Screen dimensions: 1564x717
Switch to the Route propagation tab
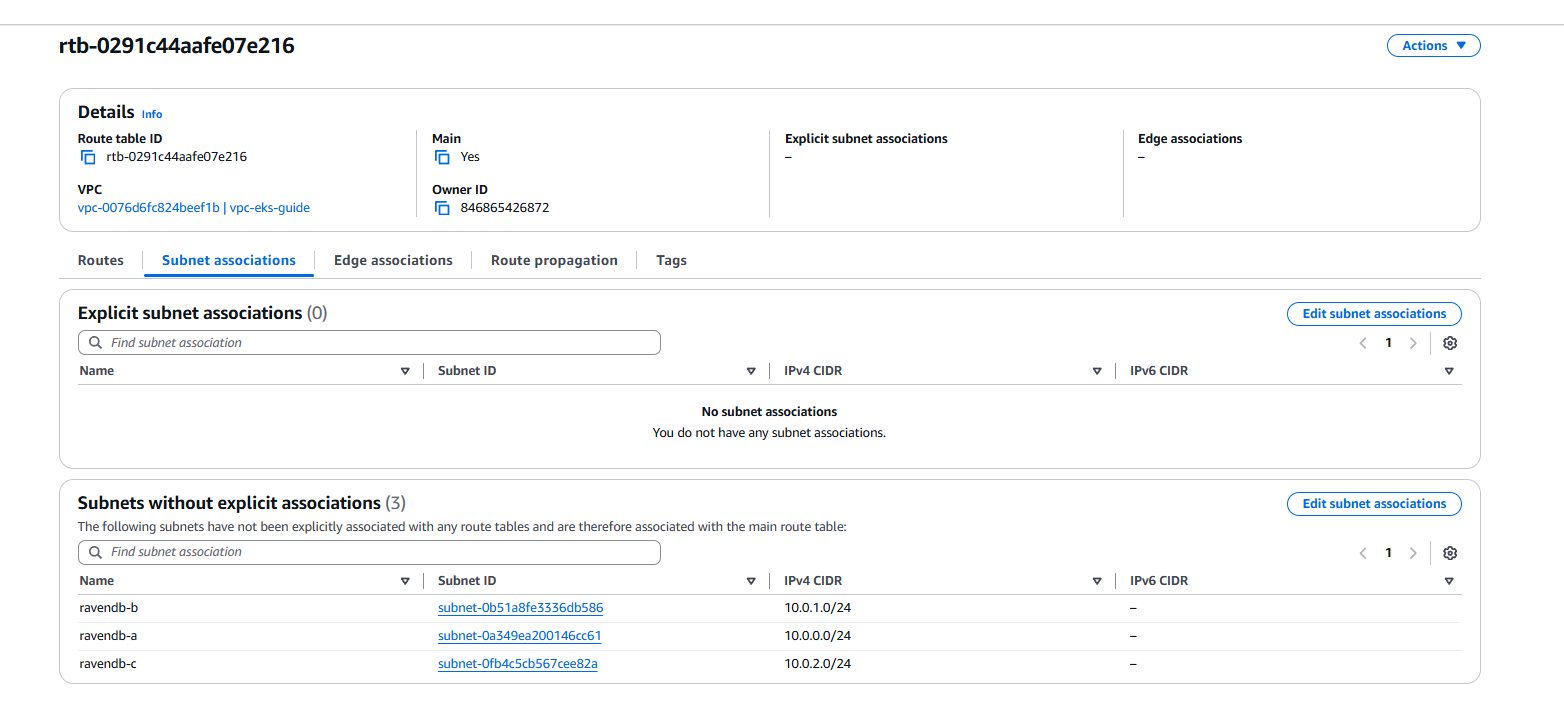(554, 260)
